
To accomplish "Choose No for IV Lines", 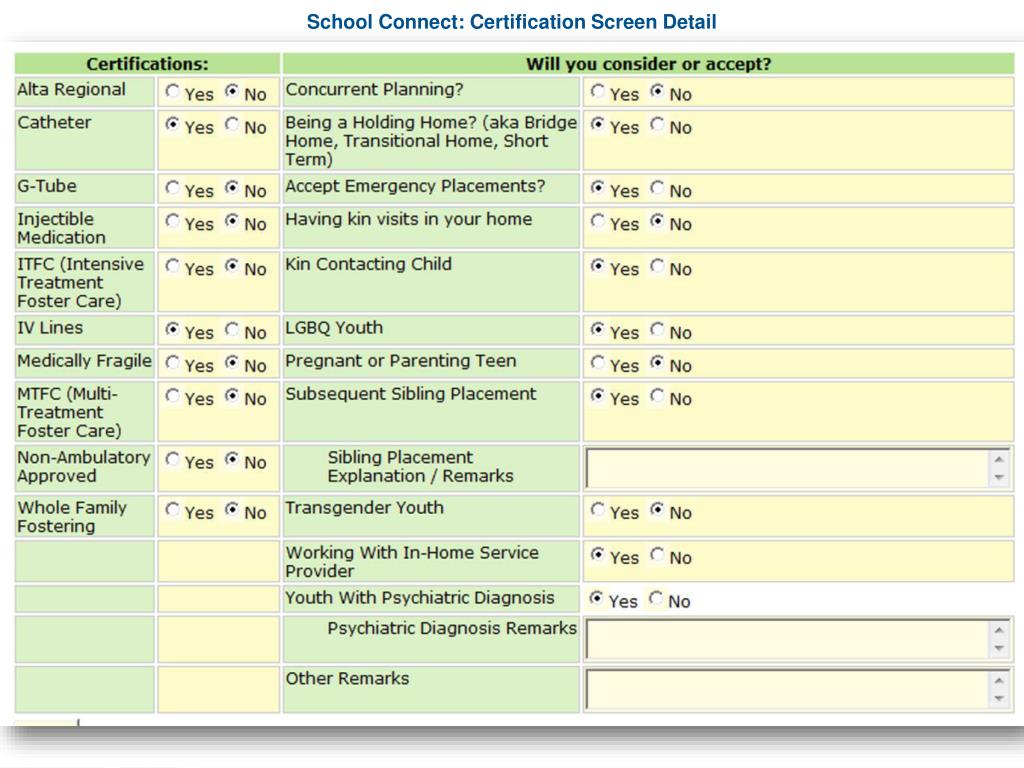I will pyautogui.click(x=232, y=329).
